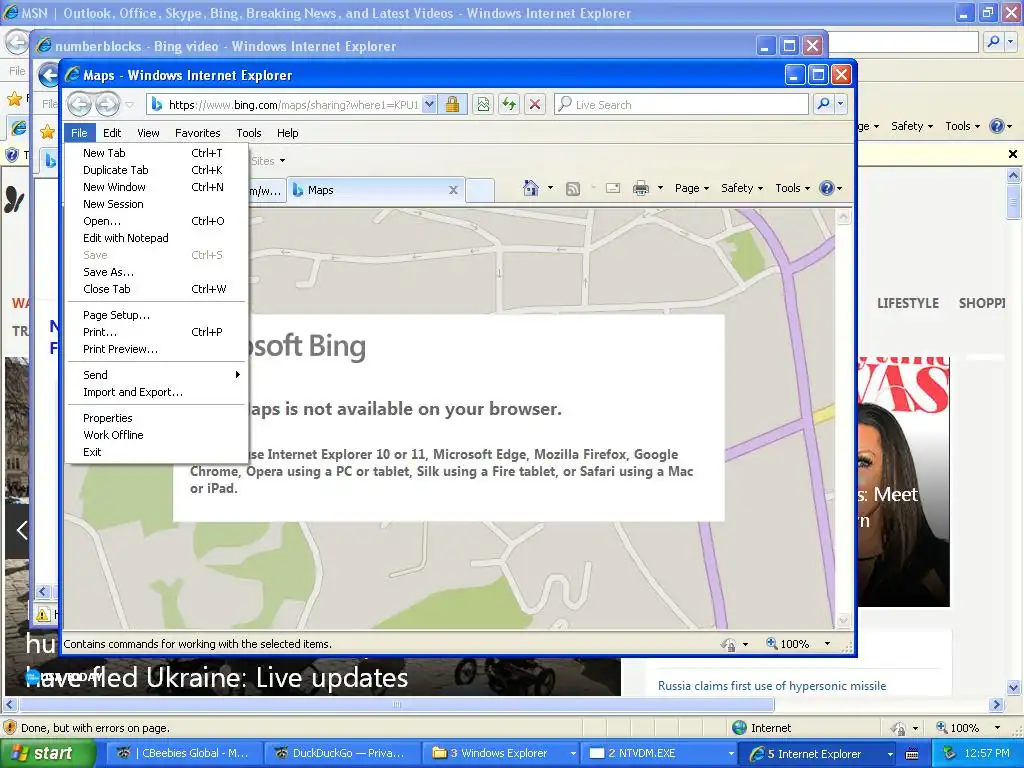The height and width of the screenshot is (768, 1024).
Task: Open Help icon in the MSN window toolbar
Action: [997, 126]
